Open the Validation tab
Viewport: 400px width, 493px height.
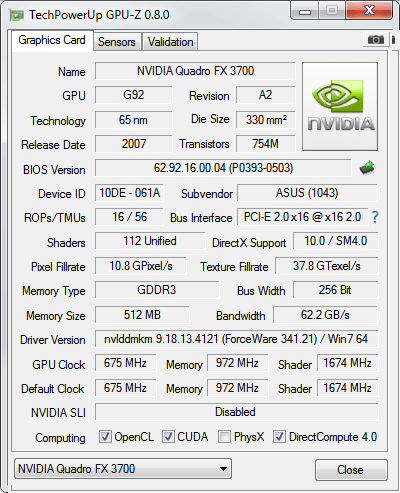pyautogui.click(x=170, y=42)
